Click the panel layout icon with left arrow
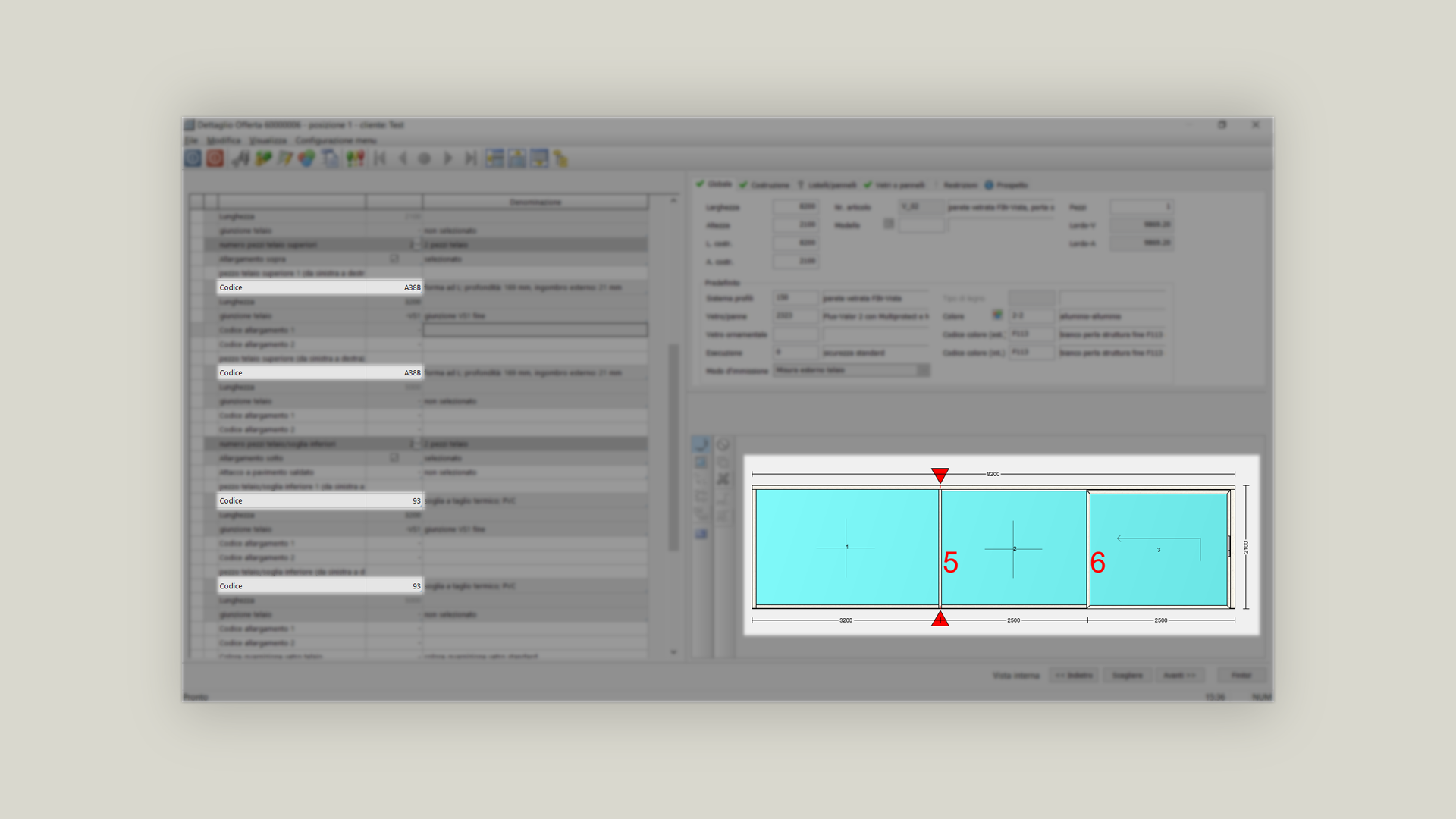1456x819 pixels. pos(494,158)
